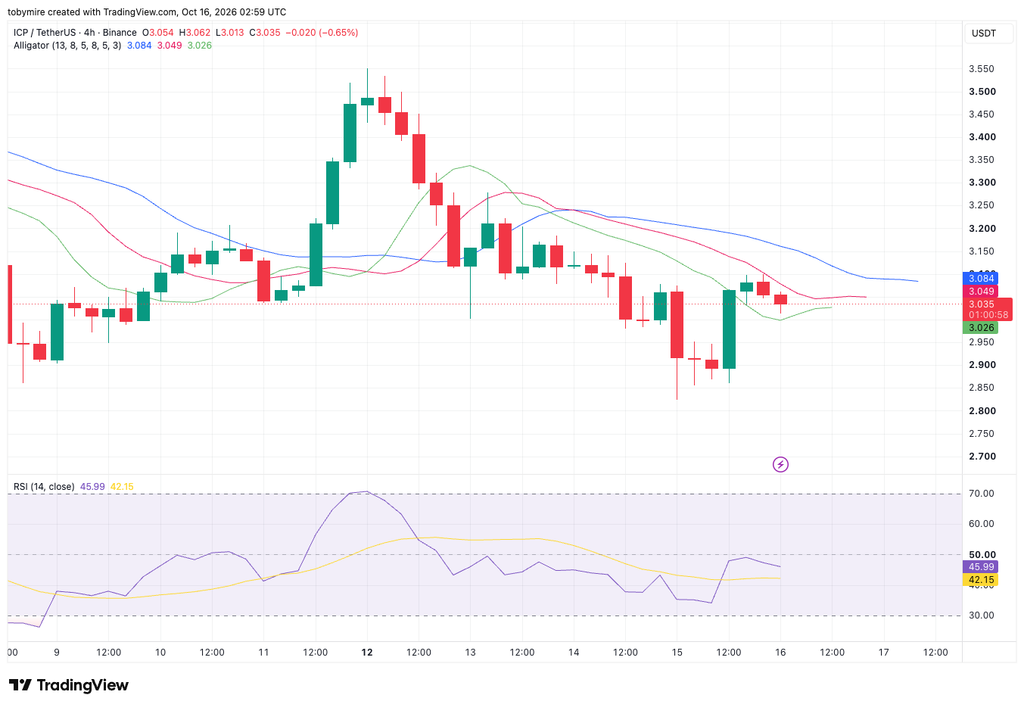Image resolution: width=1024 pixels, height=708 pixels.
Task: Click the purple lightning bolt event icon
Action: [780, 464]
